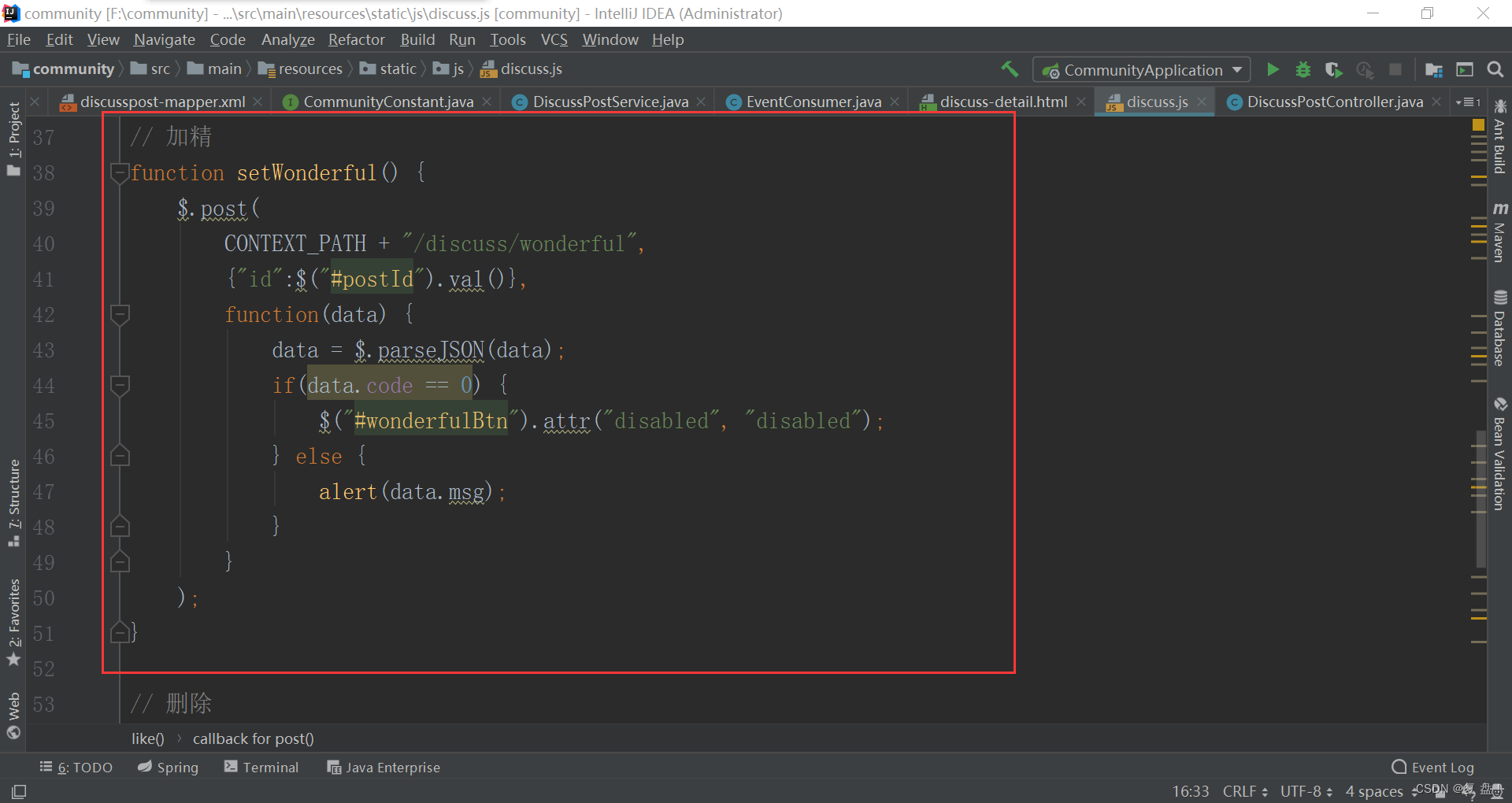Click line number 45 in the gutter
Viewport: 1512px width, 803px height.
point(44,421)
